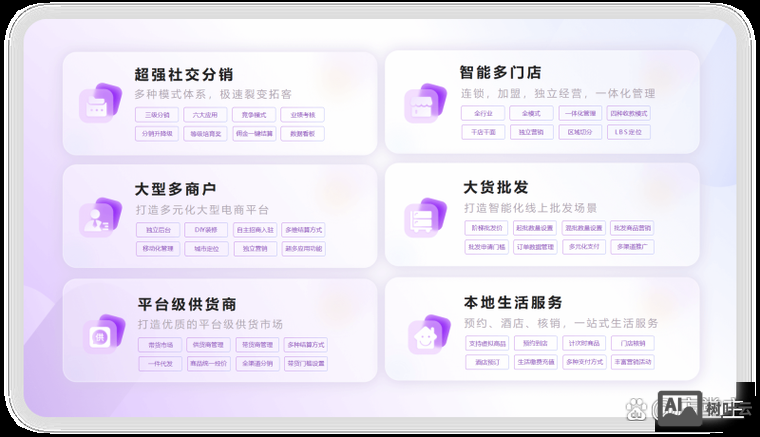The width and height of the screenshot is (760, 437).
Task: Tap the 多种支付方式 tag
Action: click(x=584, y=362)
